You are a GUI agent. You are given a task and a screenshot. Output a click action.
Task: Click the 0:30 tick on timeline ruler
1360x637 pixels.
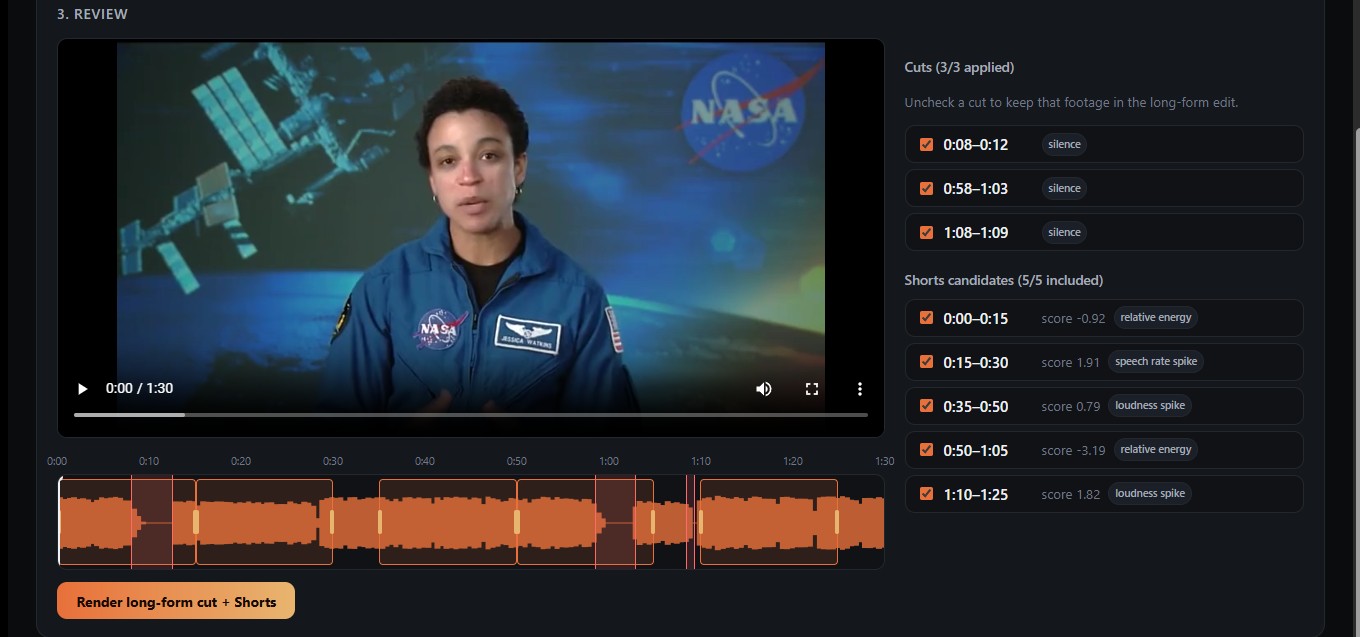coord(333,461)
